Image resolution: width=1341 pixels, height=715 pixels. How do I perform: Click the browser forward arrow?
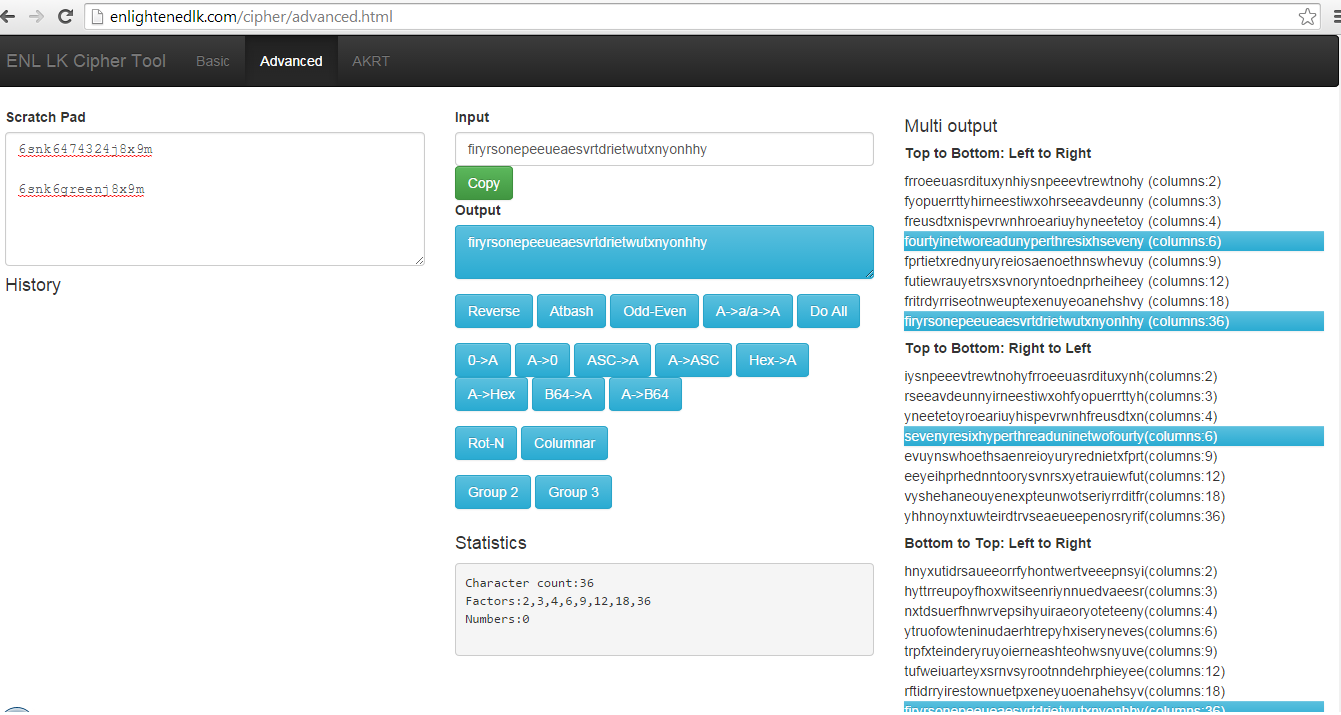(x=36, y=16)
